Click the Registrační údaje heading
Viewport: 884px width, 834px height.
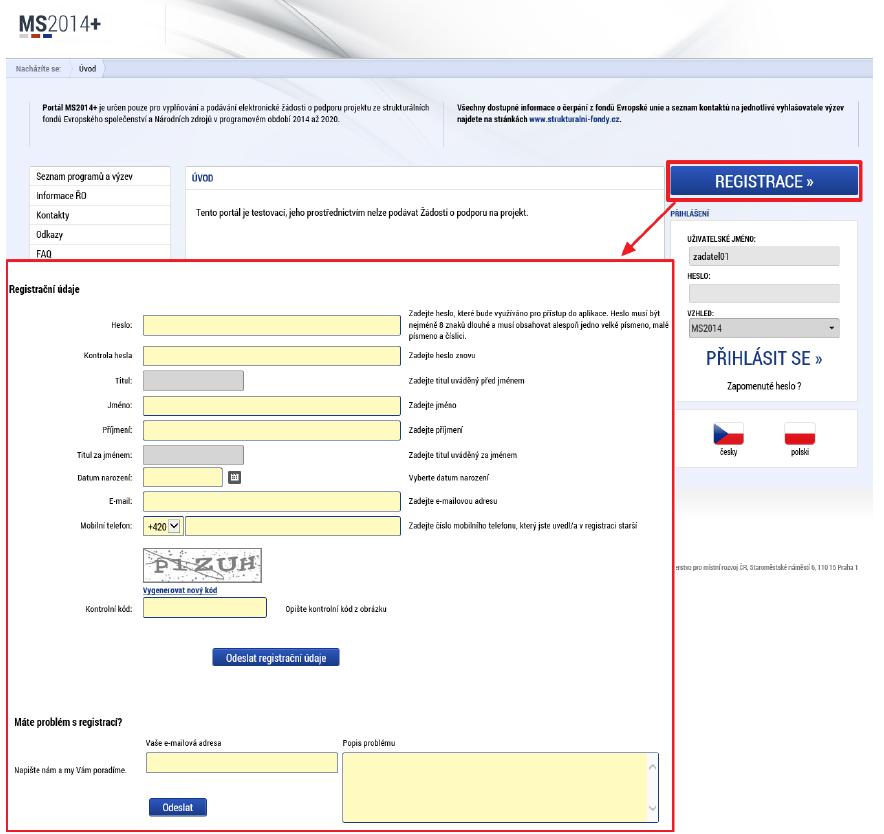(x=44, y=289)
